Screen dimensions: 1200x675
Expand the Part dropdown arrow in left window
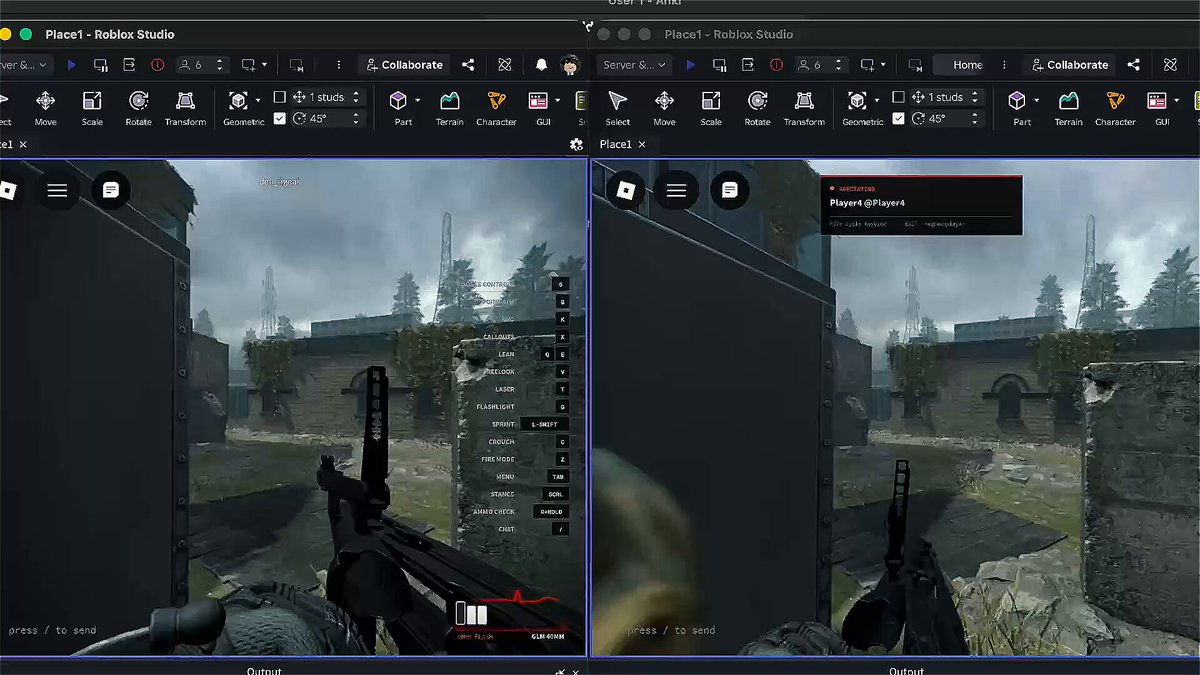tap(418, 100)
